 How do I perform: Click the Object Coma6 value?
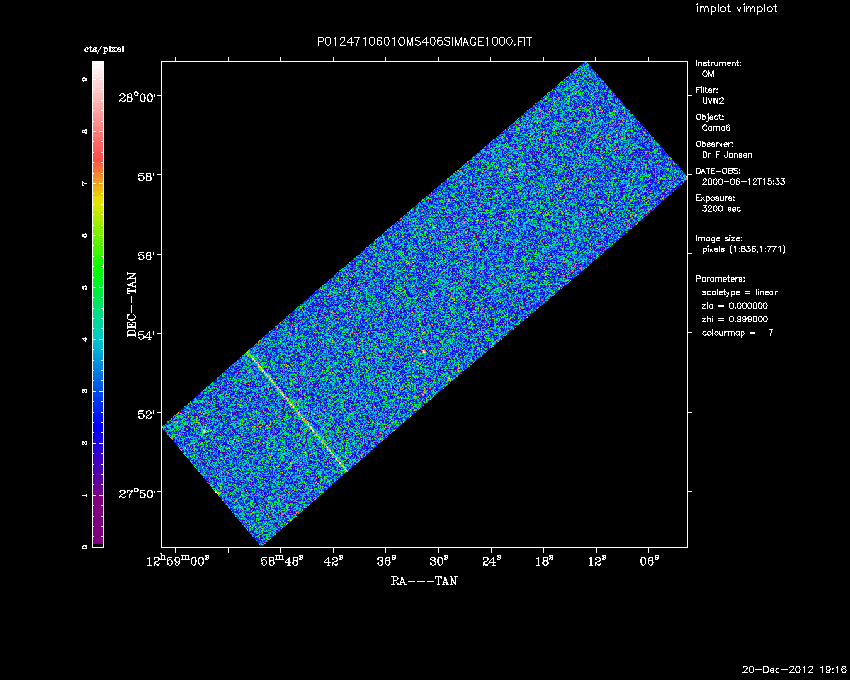pos(716,128)
